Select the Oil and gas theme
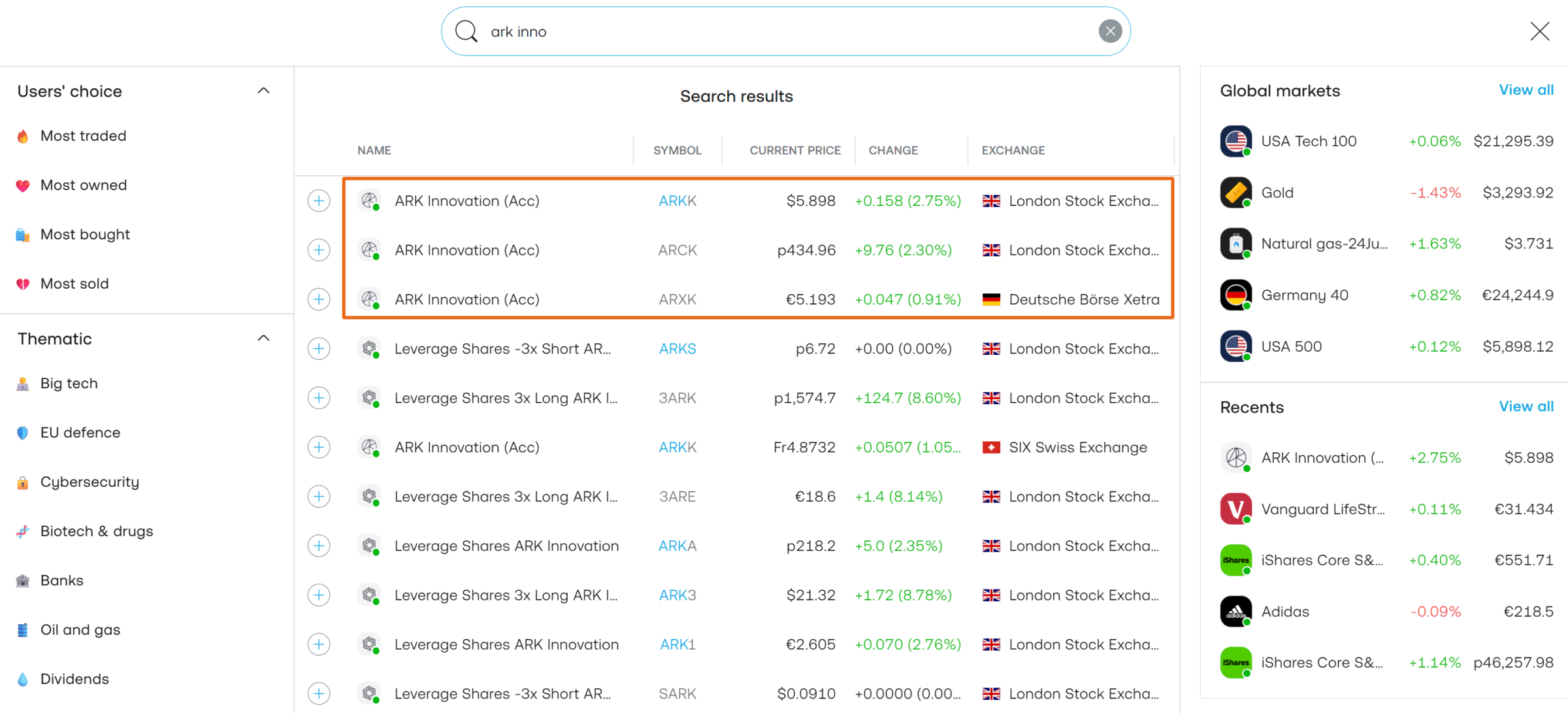Viewport: 1568px width, 713px height. pos(80,630)
